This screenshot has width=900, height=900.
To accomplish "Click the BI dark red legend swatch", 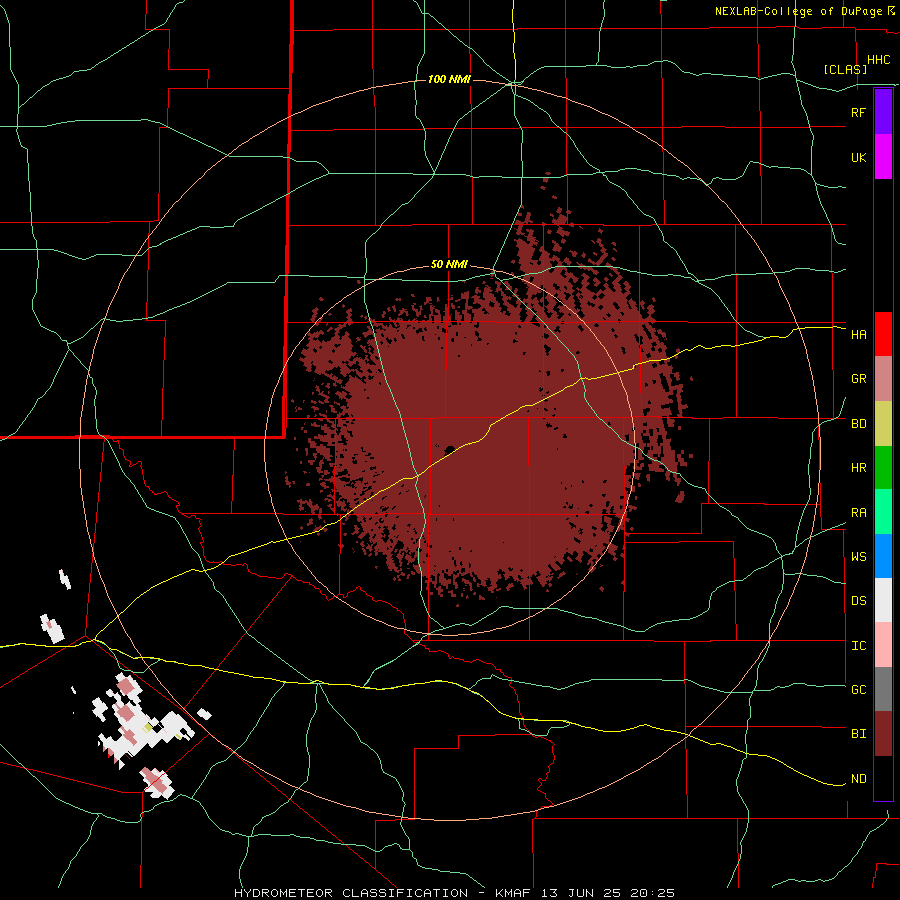I will point(883,734).
